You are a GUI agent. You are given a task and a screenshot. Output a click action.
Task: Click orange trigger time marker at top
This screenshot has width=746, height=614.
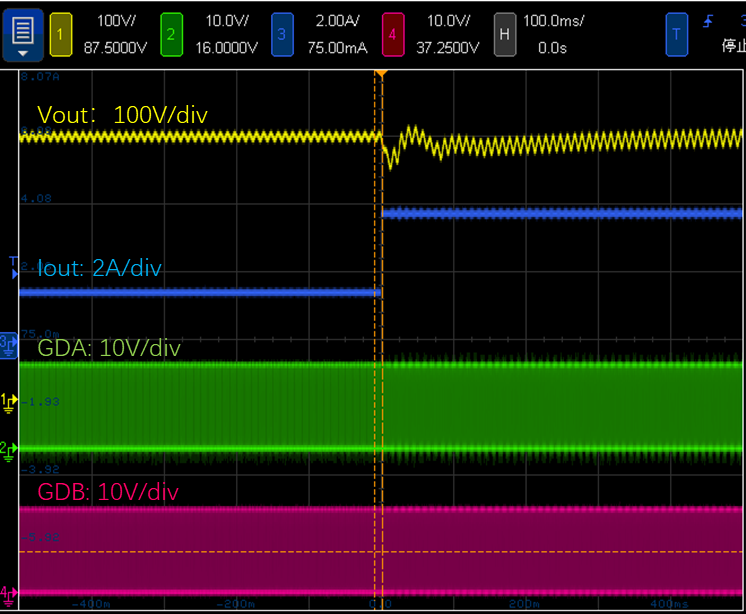379,74
